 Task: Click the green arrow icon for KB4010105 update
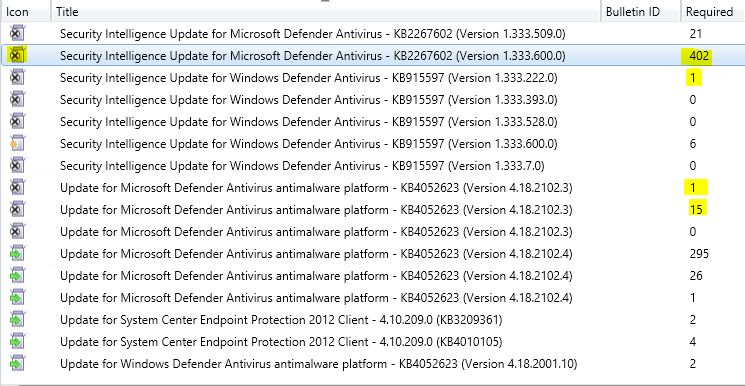(17, 341)
